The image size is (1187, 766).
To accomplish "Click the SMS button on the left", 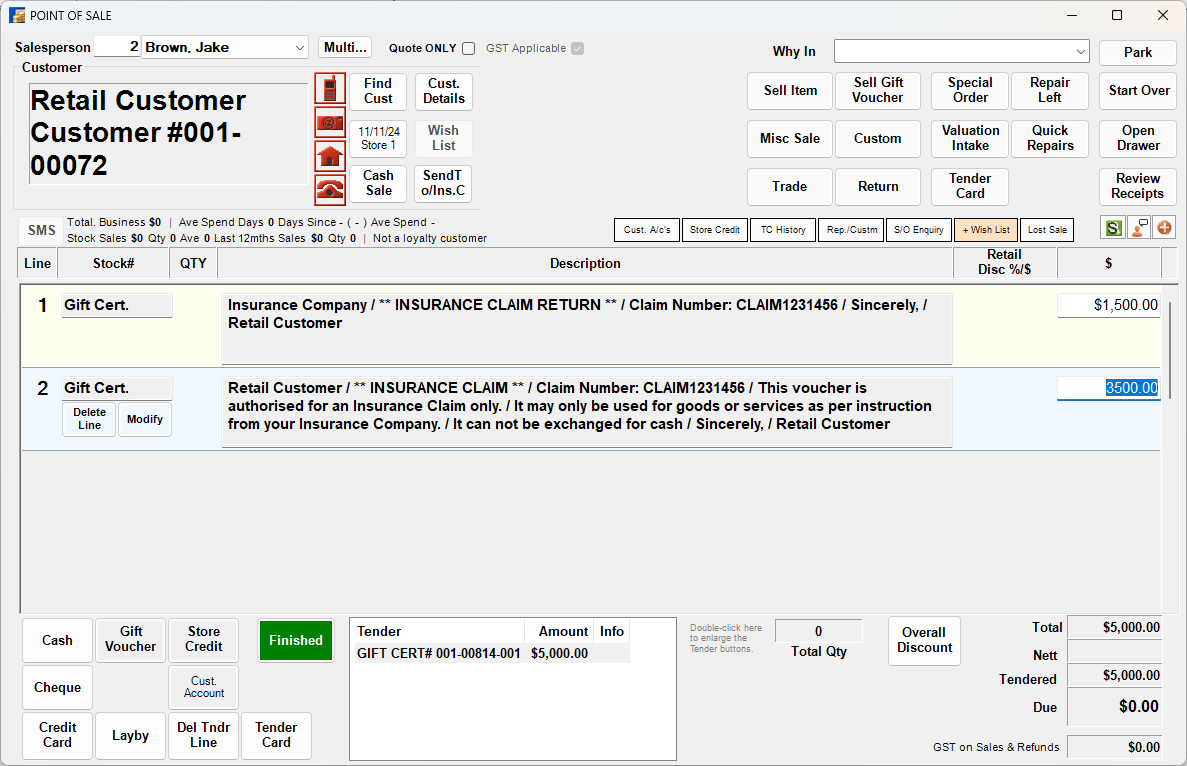I will click(x=39, y=229).
